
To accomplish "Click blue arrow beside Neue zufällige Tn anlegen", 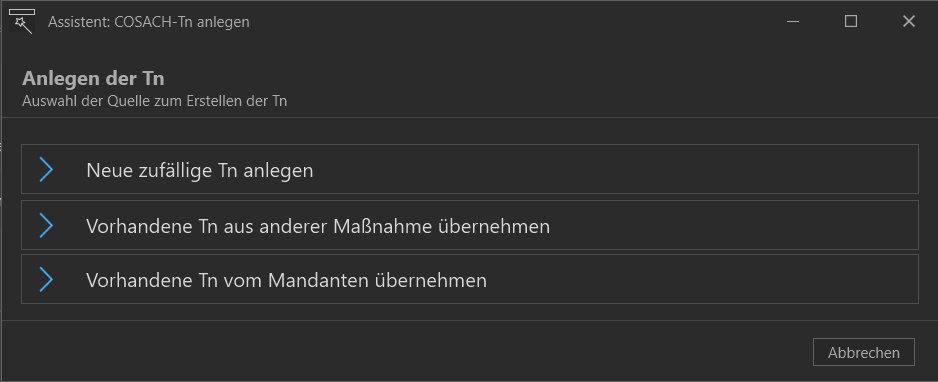I will (x=46, y=170).
